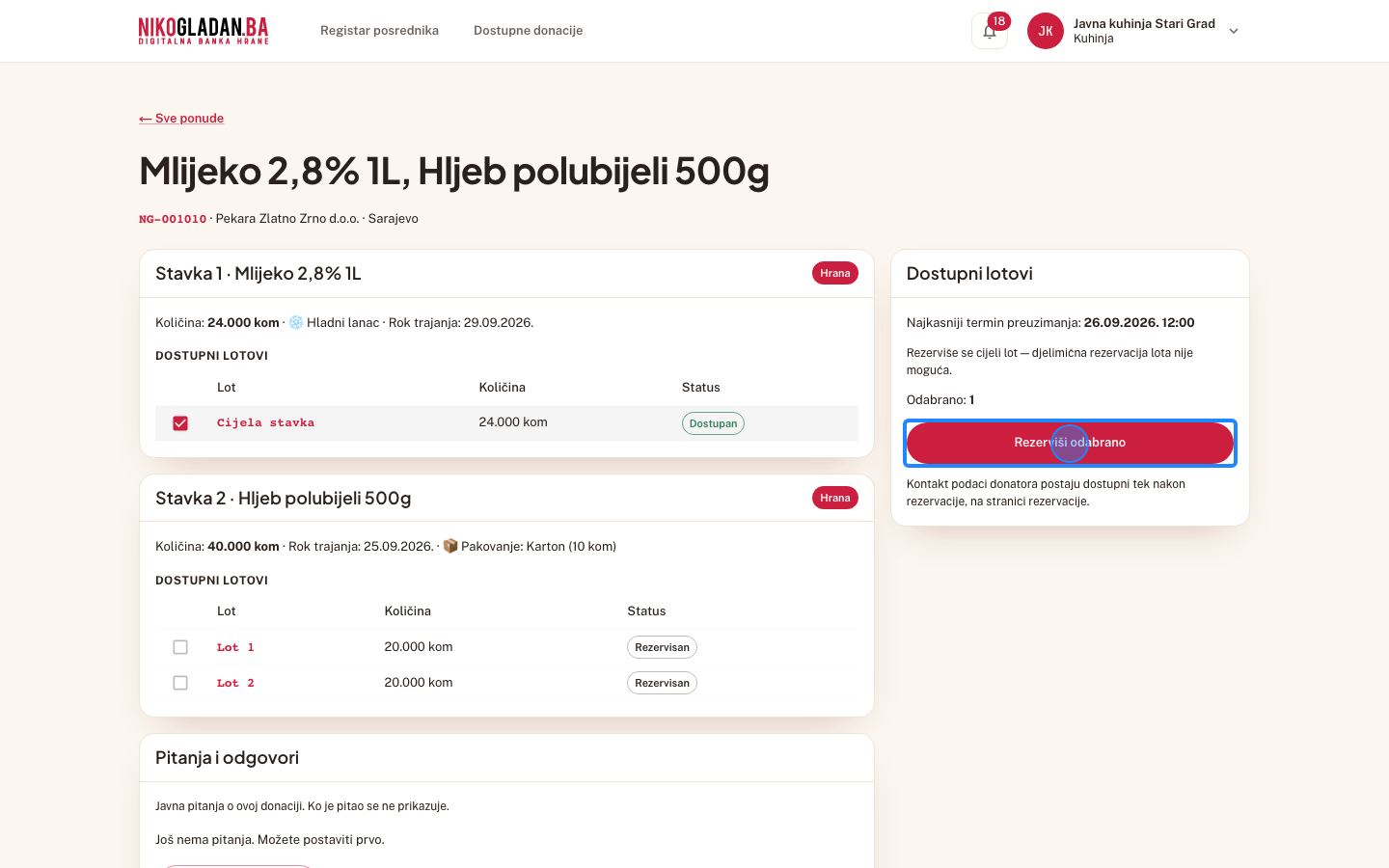Click Lot 2 quantity 20.000 kom
Image resolution: width=1389 pixels, height=868 pixels.
[419, 683]
